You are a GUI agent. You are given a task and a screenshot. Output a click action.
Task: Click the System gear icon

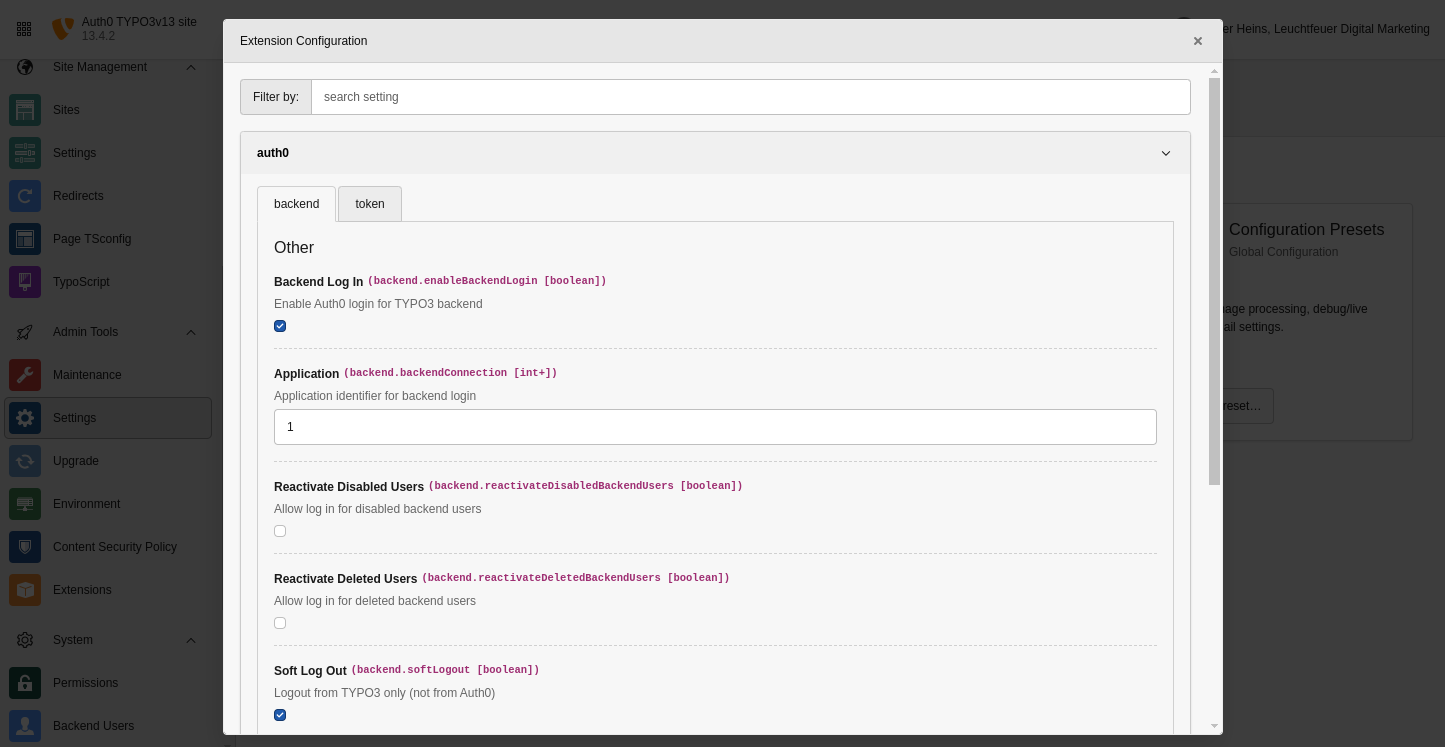coord(25,640)
